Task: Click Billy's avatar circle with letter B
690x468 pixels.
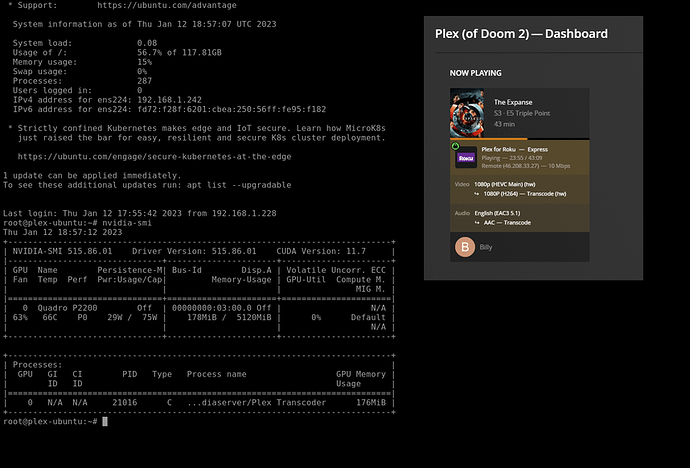Action: pyautogui.click(x=465, y=247)
